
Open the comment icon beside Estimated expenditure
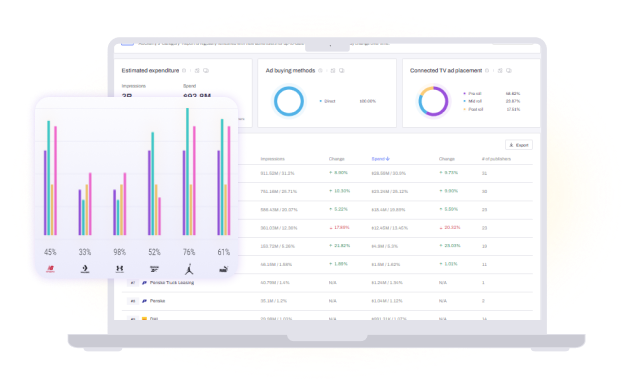click(206, 71)
